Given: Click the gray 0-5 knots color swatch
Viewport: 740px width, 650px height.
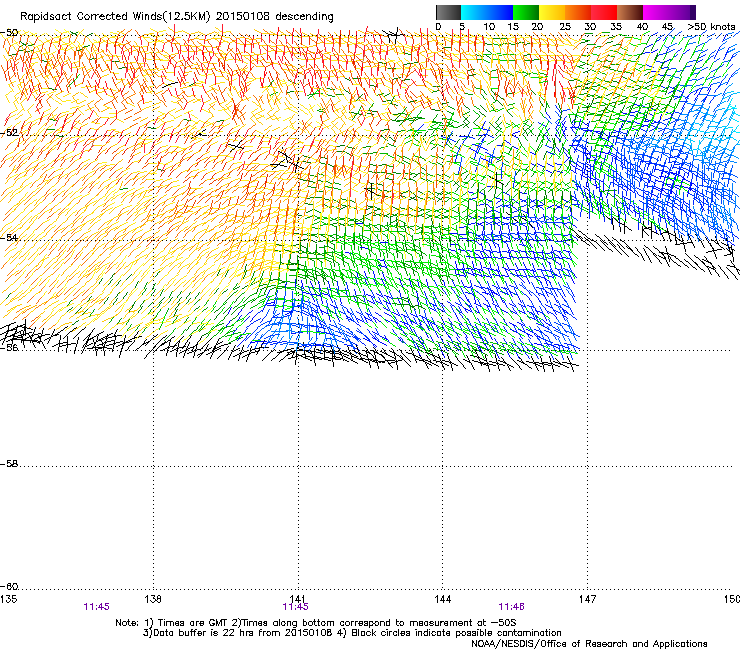Looking at the screenshot, I should pyautogui.click(x=448, y=12).
